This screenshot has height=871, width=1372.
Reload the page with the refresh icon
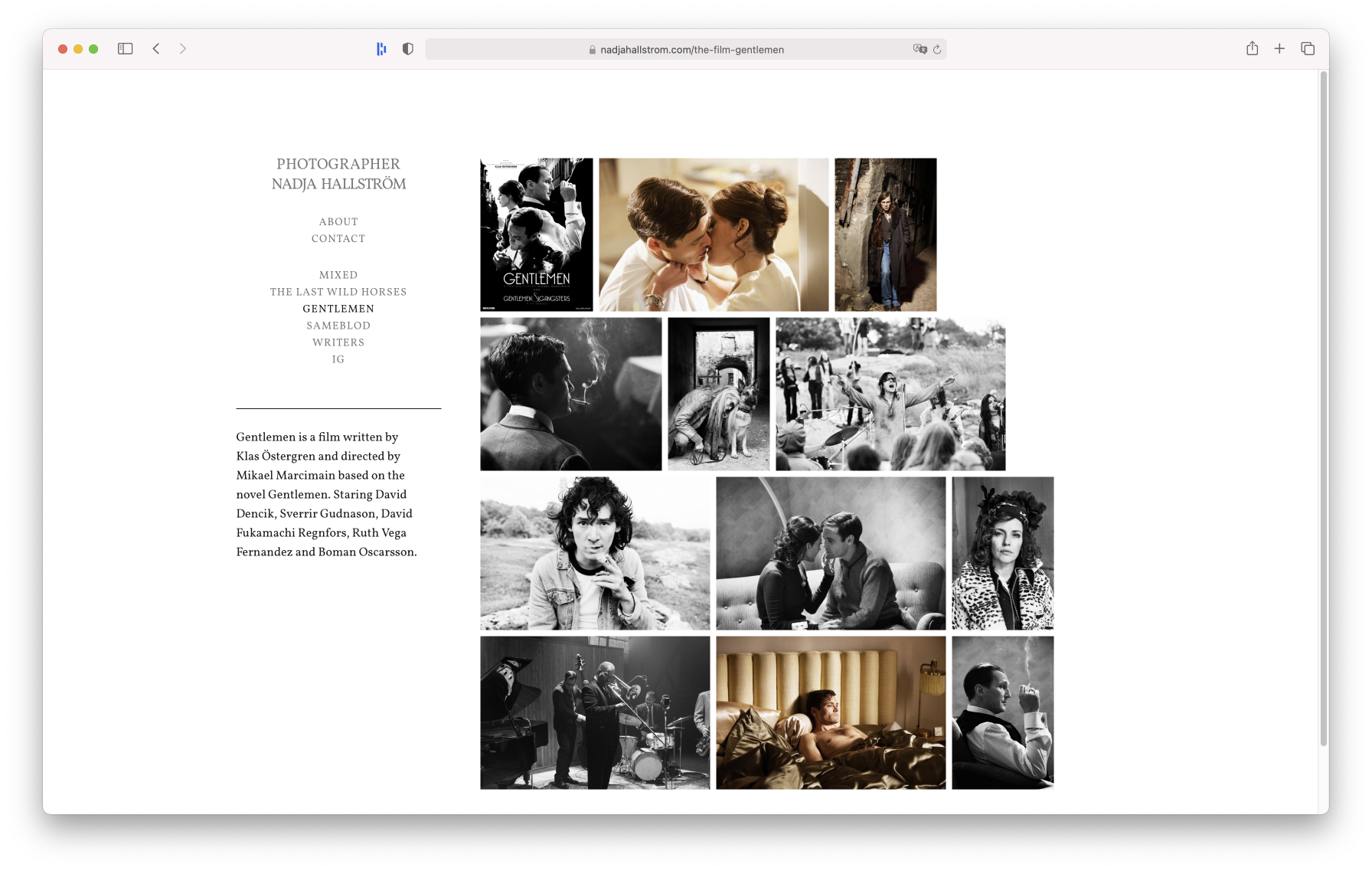tap(937, 49)
